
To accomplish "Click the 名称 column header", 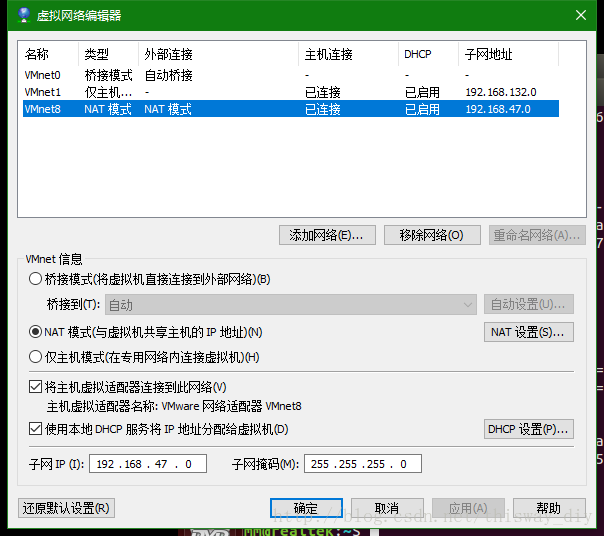I will 50,54.
